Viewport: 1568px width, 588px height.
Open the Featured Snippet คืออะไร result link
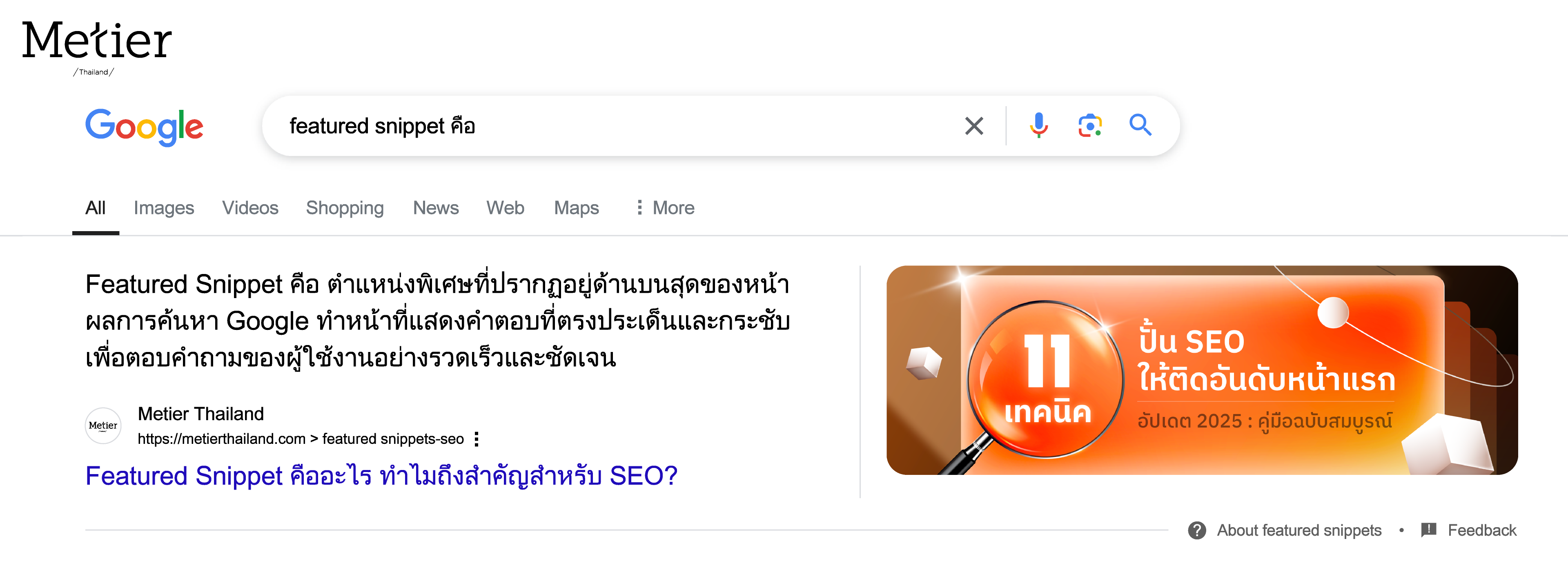coord(381,475)
